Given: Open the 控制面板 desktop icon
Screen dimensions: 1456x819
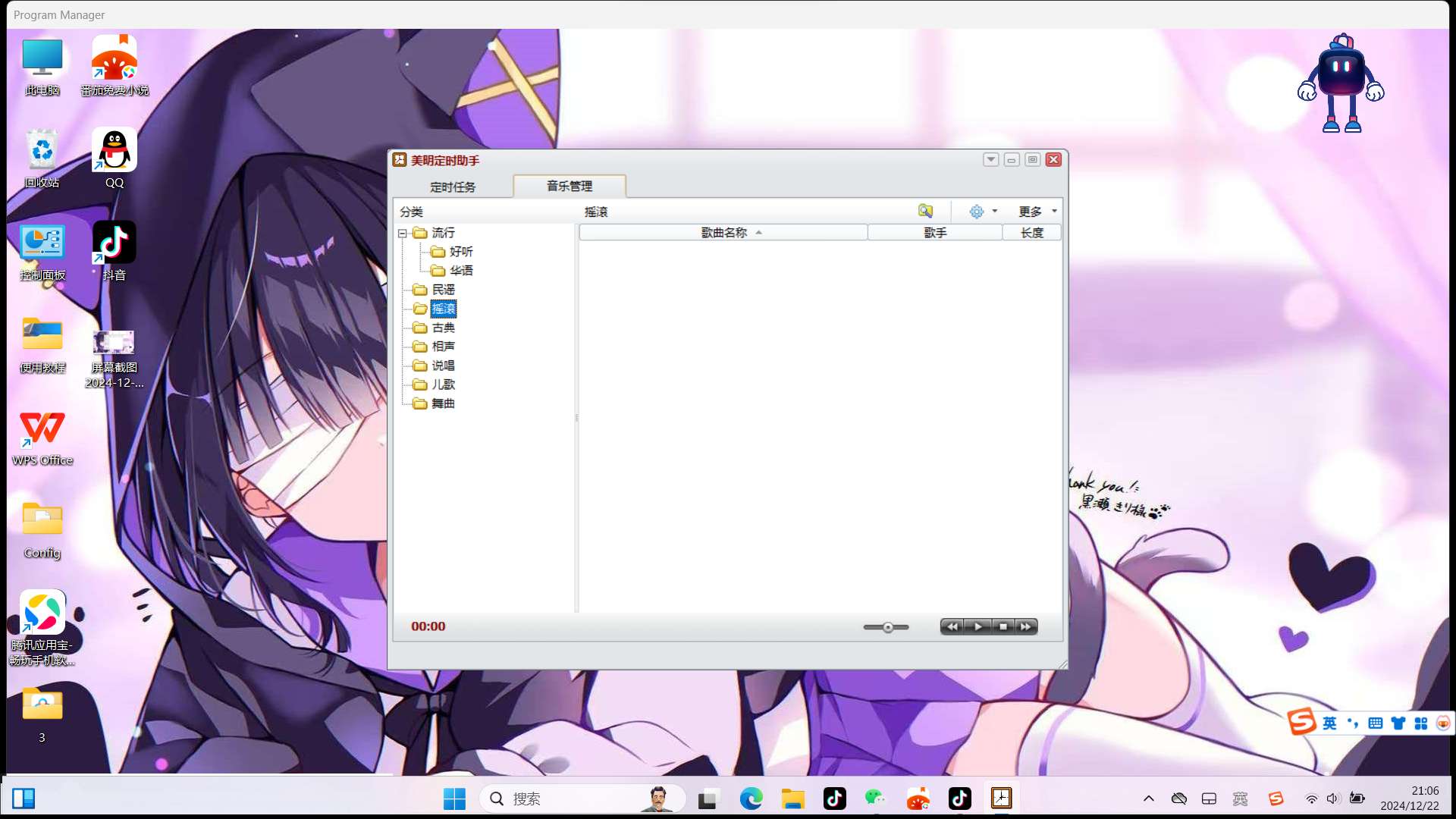Looking at the screenshot, I should pos(42,252).
